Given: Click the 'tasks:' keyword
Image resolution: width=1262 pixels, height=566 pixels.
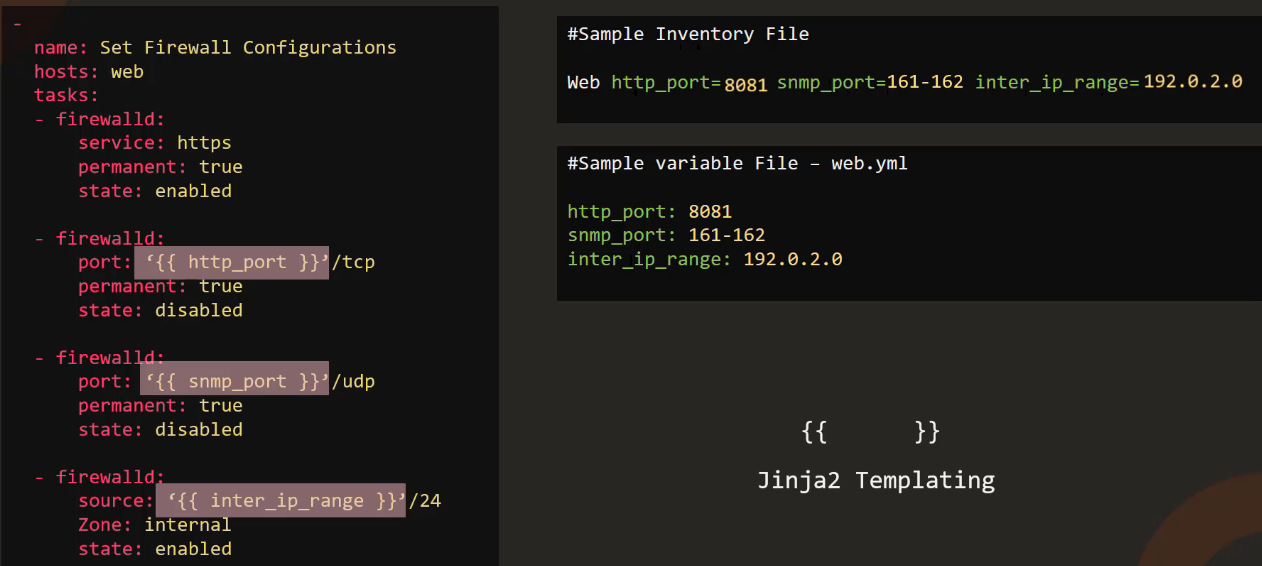Looking at the screenshot, I should pyautogui.click(x=67, y=95).
